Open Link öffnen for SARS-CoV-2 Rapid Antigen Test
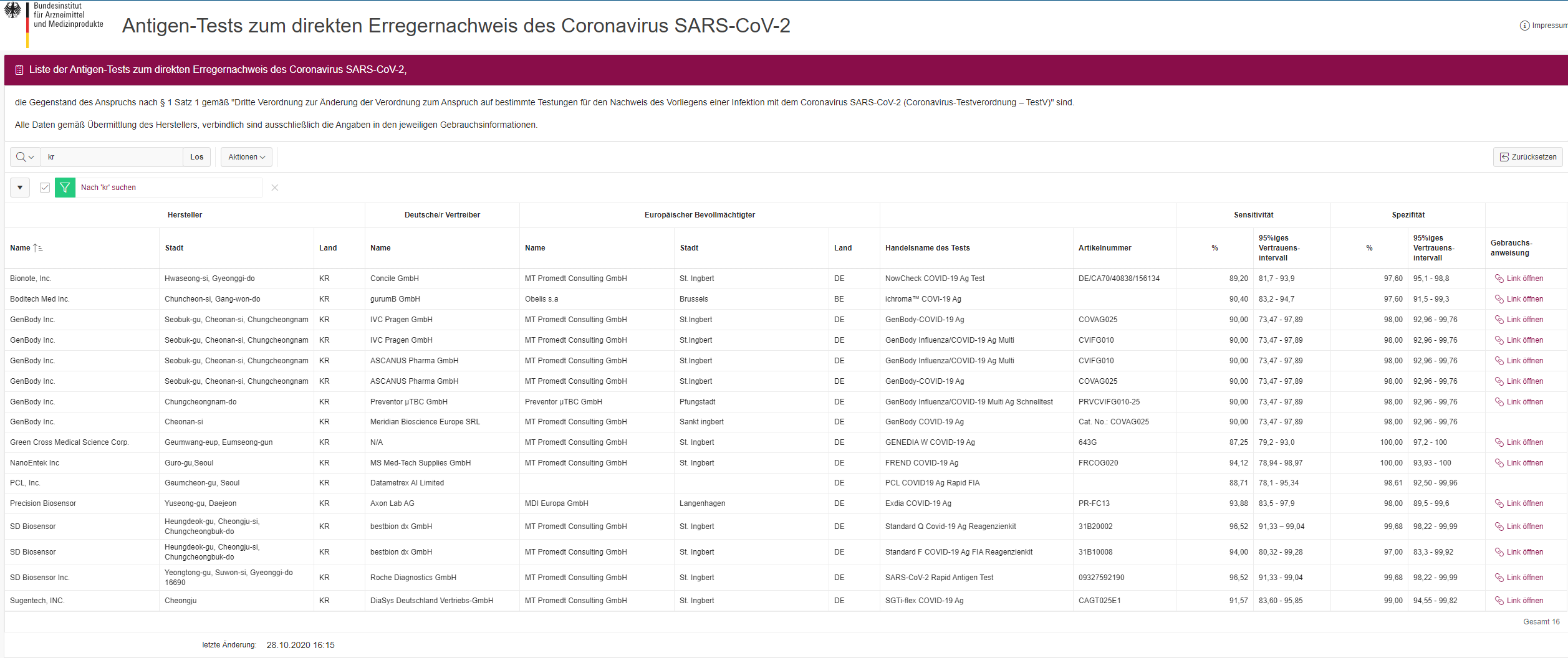Viewport: 1568px width, 658px height. pos(1519,578)
